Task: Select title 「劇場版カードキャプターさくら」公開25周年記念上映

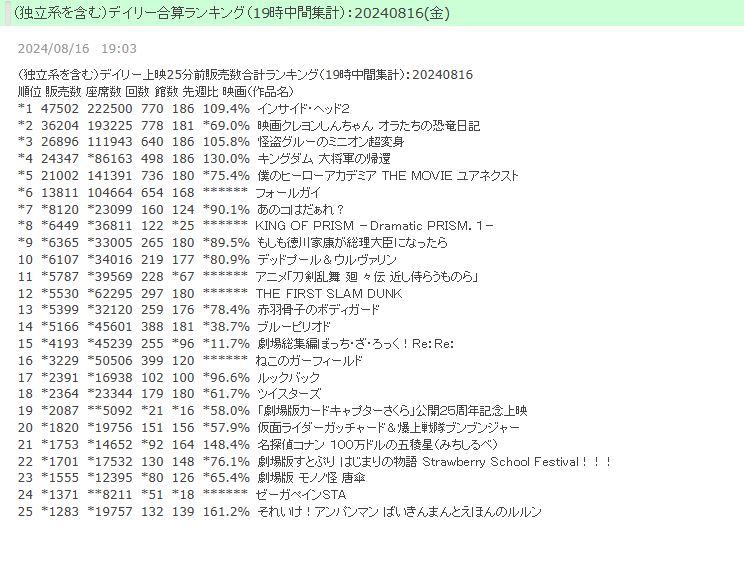Action: coord(392,411)
